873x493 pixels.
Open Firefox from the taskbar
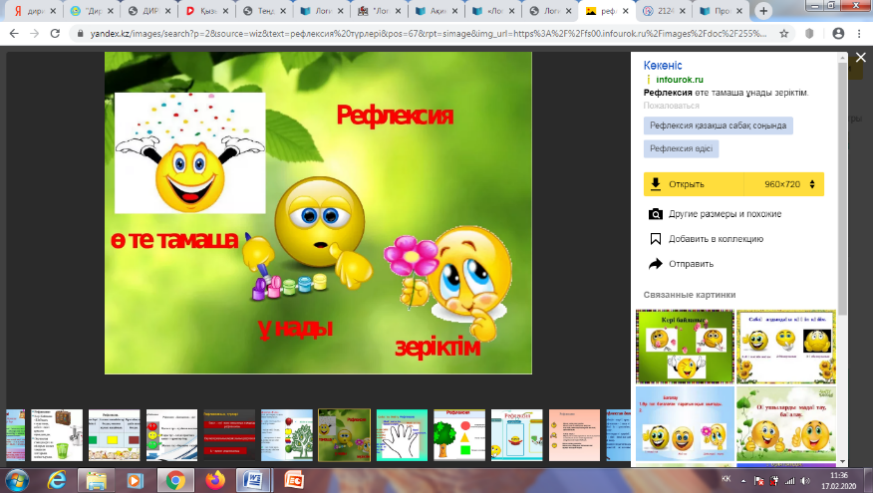pos(215,480)
